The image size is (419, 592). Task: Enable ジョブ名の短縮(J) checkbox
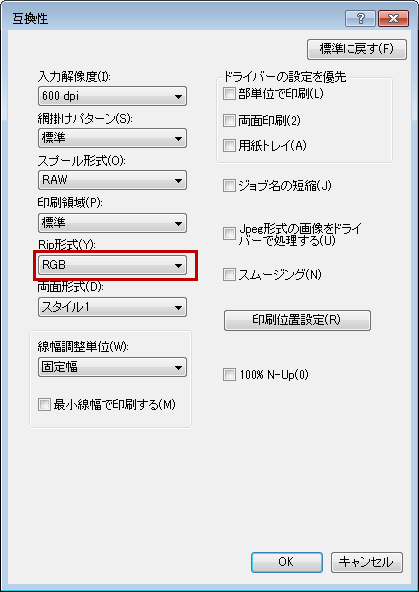point(229,186)
